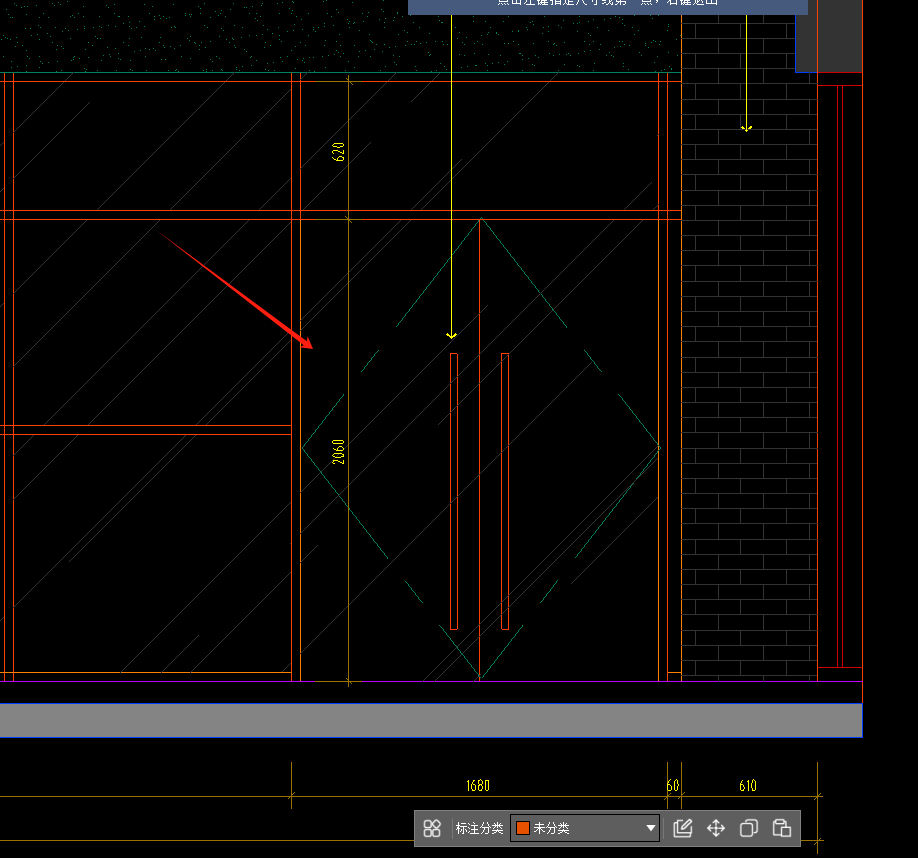Viewport: 918px width, 858px height.
Task: Click the 标注分类 label
Action: (x=479, y=828)
